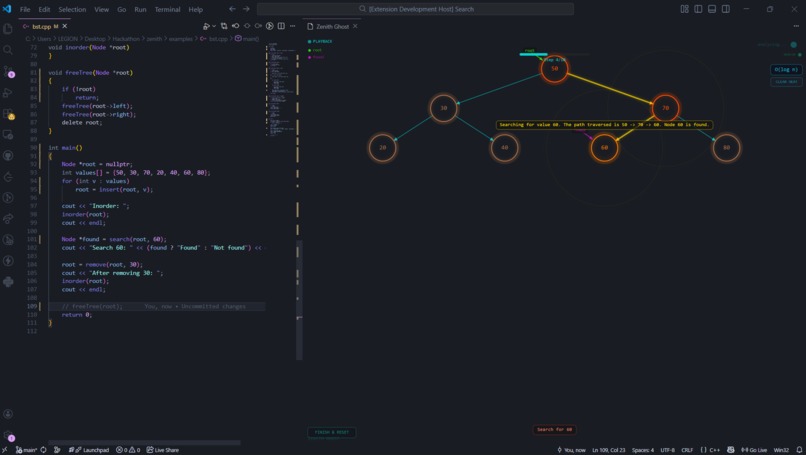Click the Split Editor Right icon
The image size is (806, 455).
(281, 26)
